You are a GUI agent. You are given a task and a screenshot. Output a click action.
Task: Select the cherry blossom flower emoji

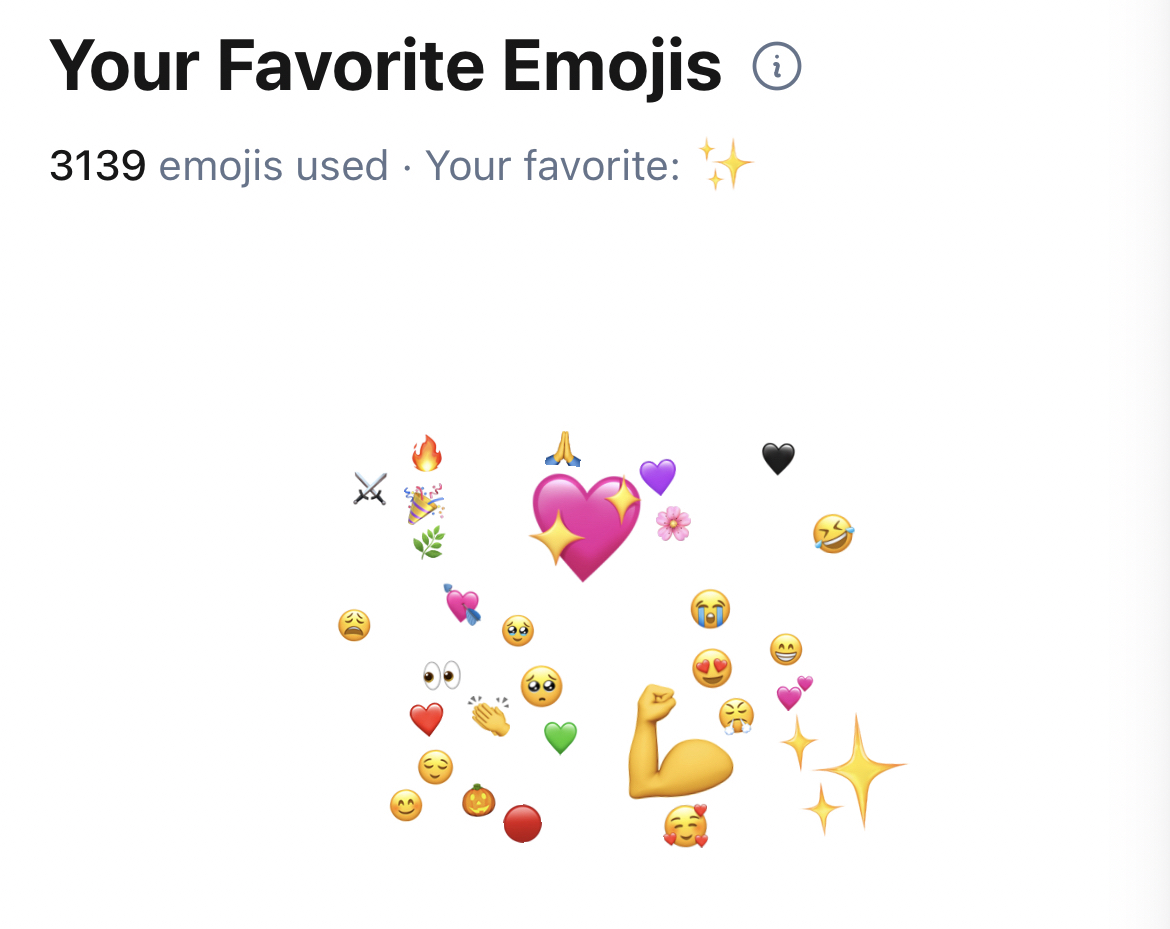[x=673, y=523]
